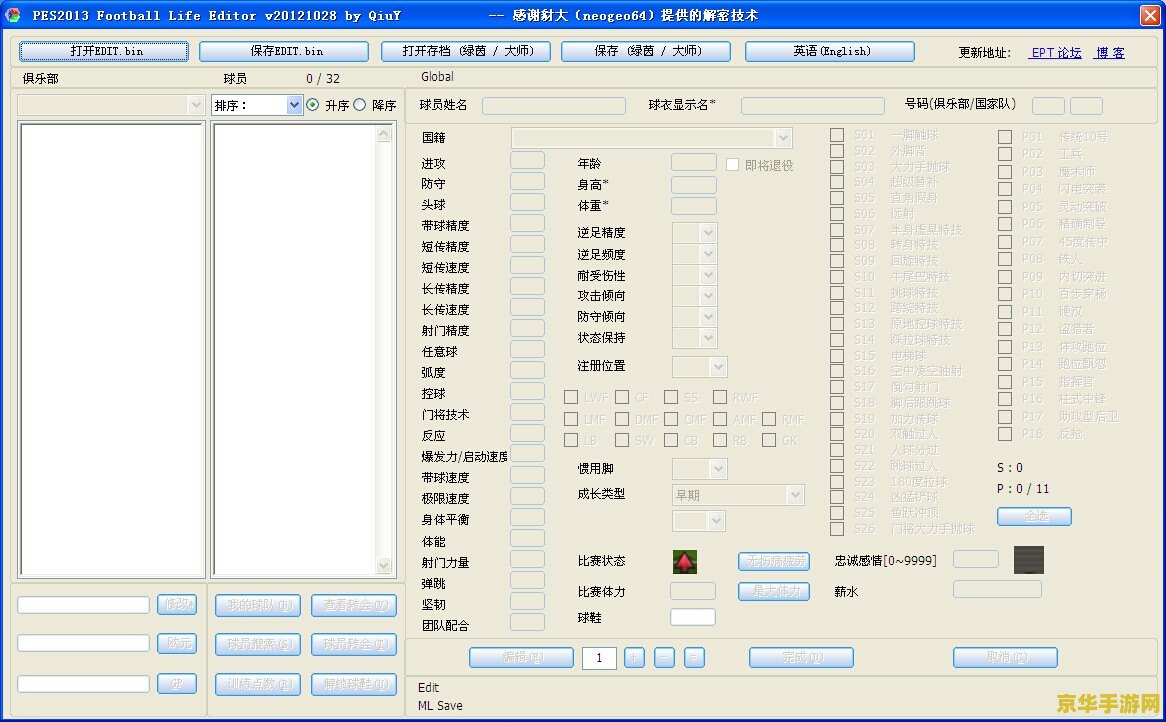The width and height of the screenshot is (1166, 722).
Task: Switch to the Global tab
Action: click(437, 77)
